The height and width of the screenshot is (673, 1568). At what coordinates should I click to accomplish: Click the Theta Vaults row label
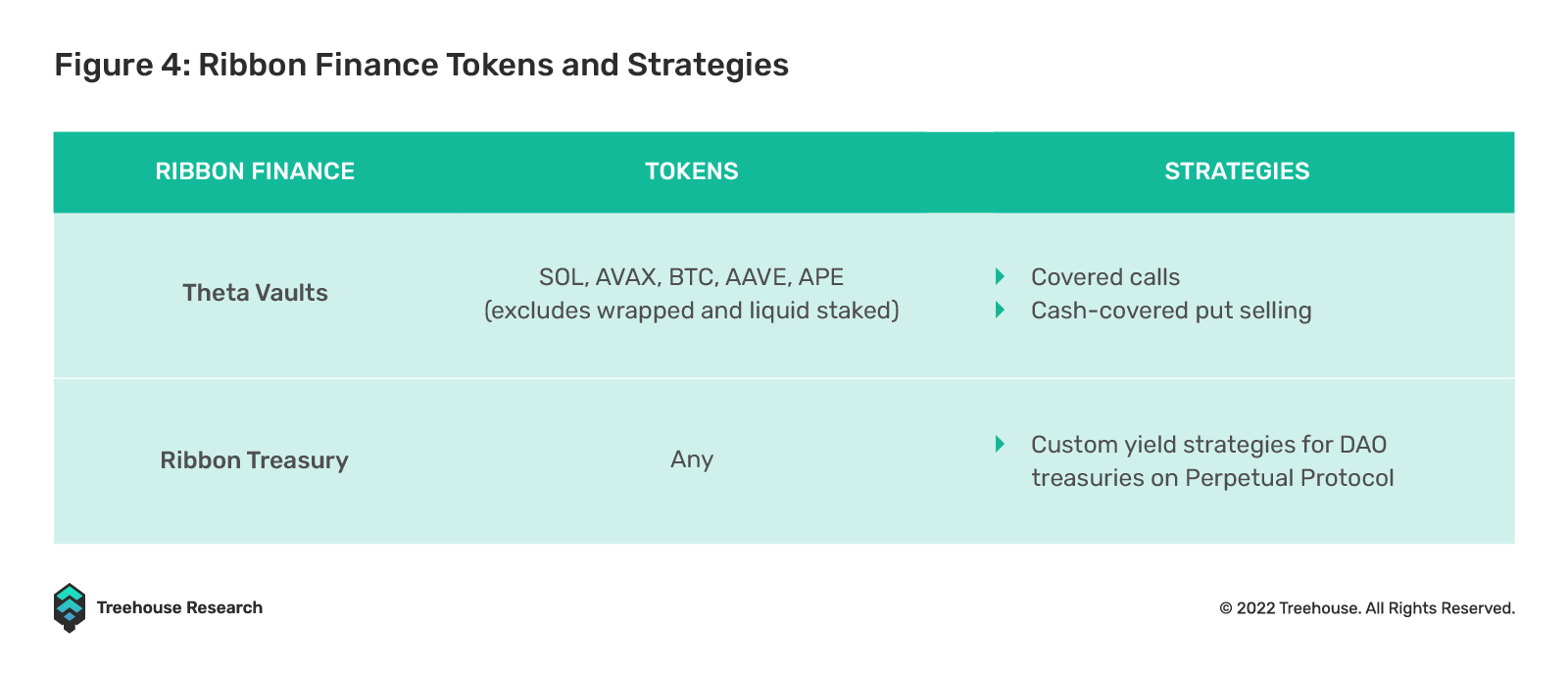click(255, 293)
